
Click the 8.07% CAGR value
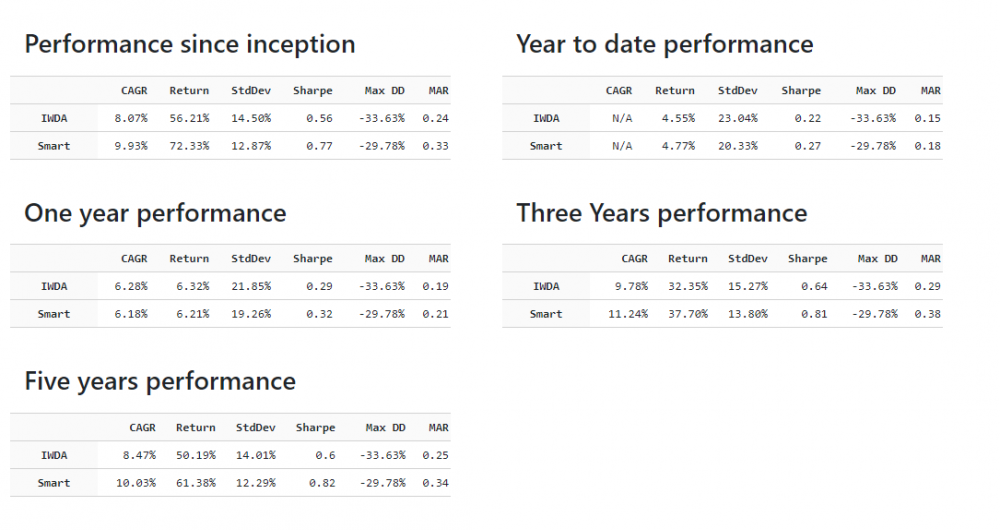pyautogui.click(x=131, y=118)
